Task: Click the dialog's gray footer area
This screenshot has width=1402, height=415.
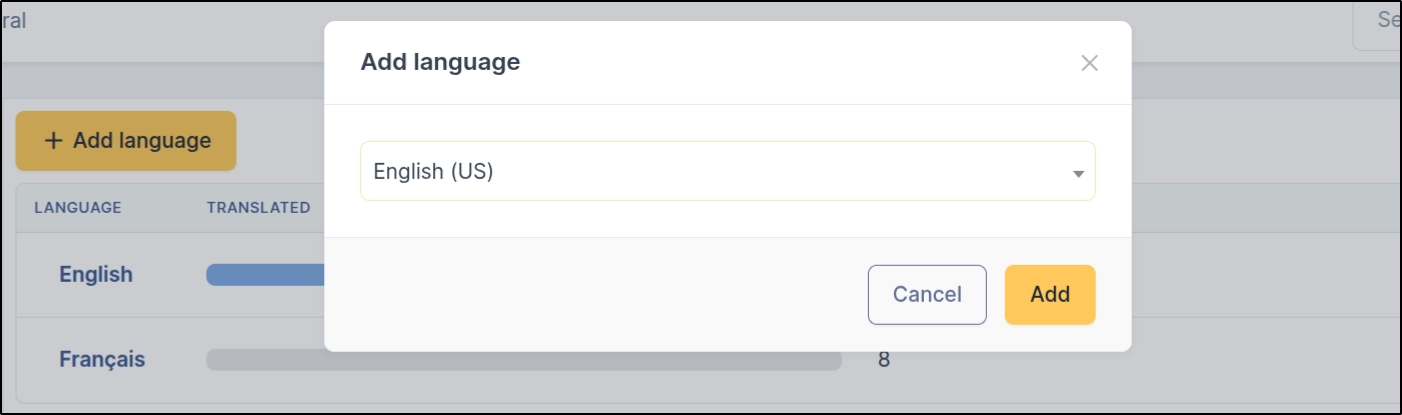Action: (600, 294)
